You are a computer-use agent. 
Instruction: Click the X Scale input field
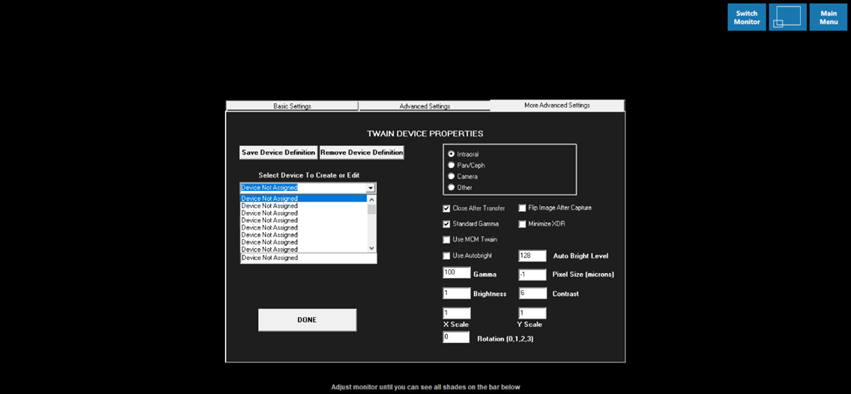tap(456, 313)
